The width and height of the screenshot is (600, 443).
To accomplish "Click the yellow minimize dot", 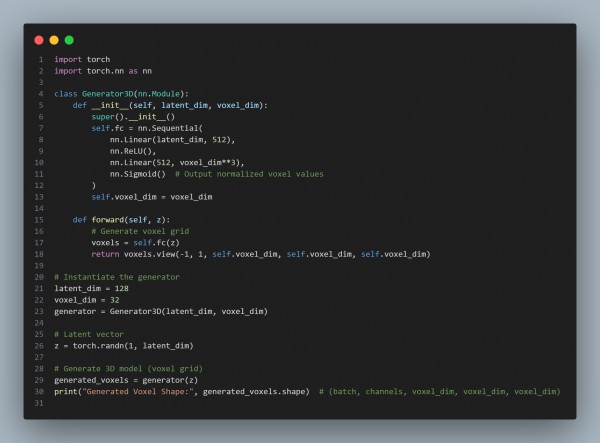I will pyautogui.click(x=54, y=40).
